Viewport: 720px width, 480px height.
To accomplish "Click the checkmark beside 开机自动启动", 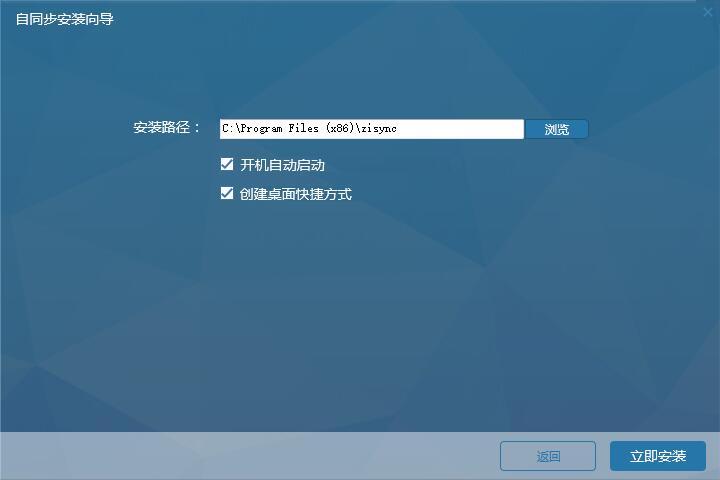I will 227,164.
